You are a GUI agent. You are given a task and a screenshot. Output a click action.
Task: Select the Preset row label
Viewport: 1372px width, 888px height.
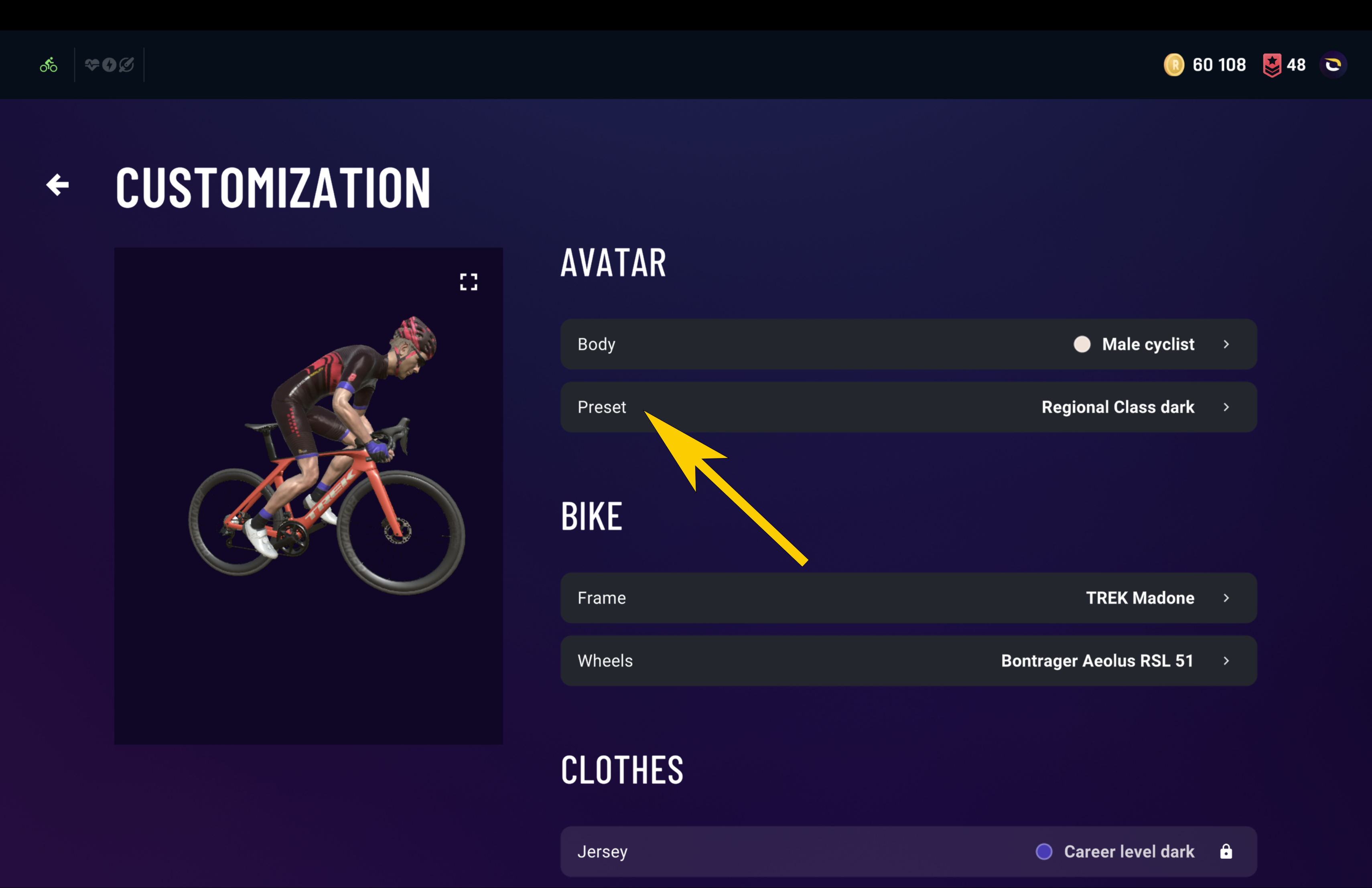(x=601, y=407)
